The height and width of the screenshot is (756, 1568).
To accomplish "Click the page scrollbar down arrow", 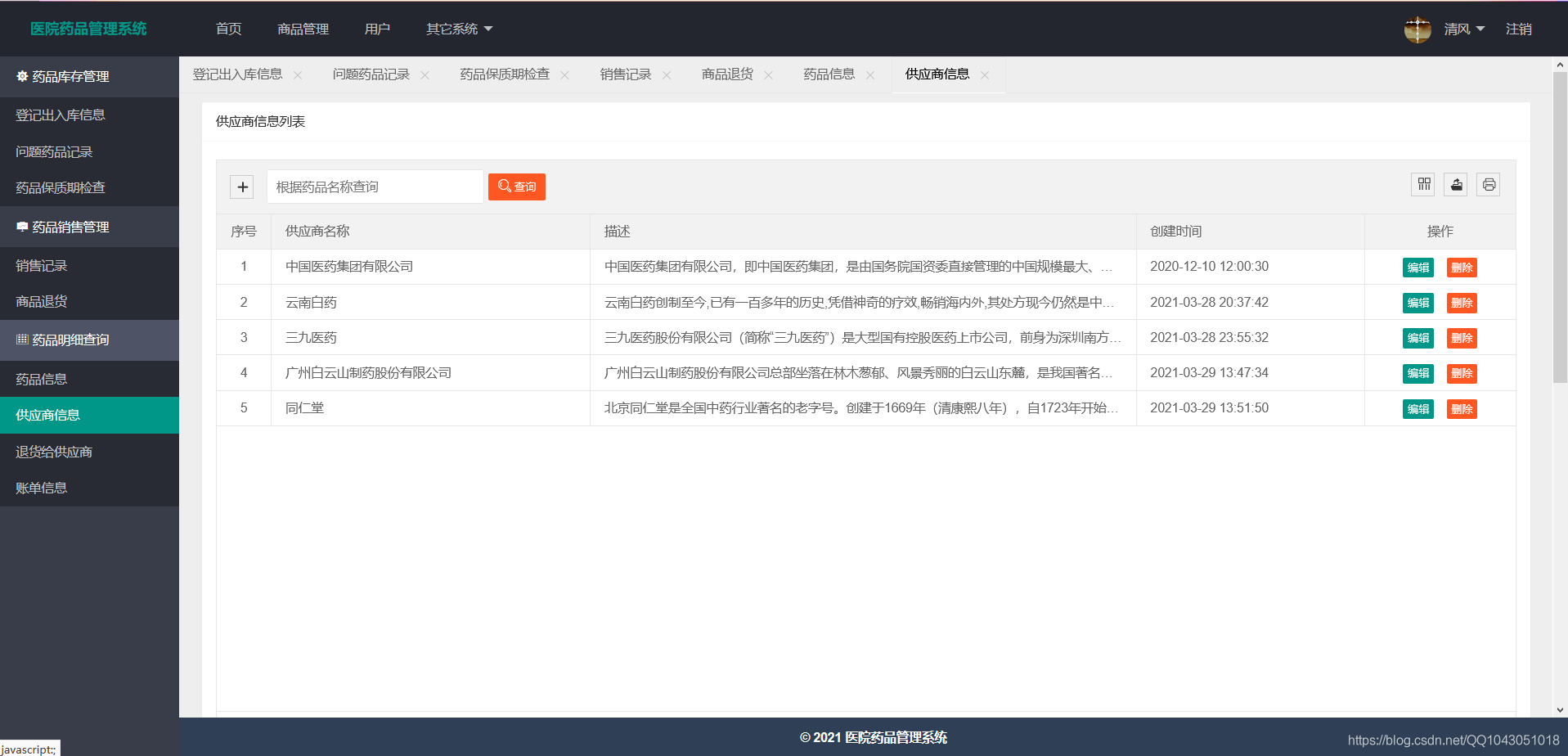I will coord(1561,710).
